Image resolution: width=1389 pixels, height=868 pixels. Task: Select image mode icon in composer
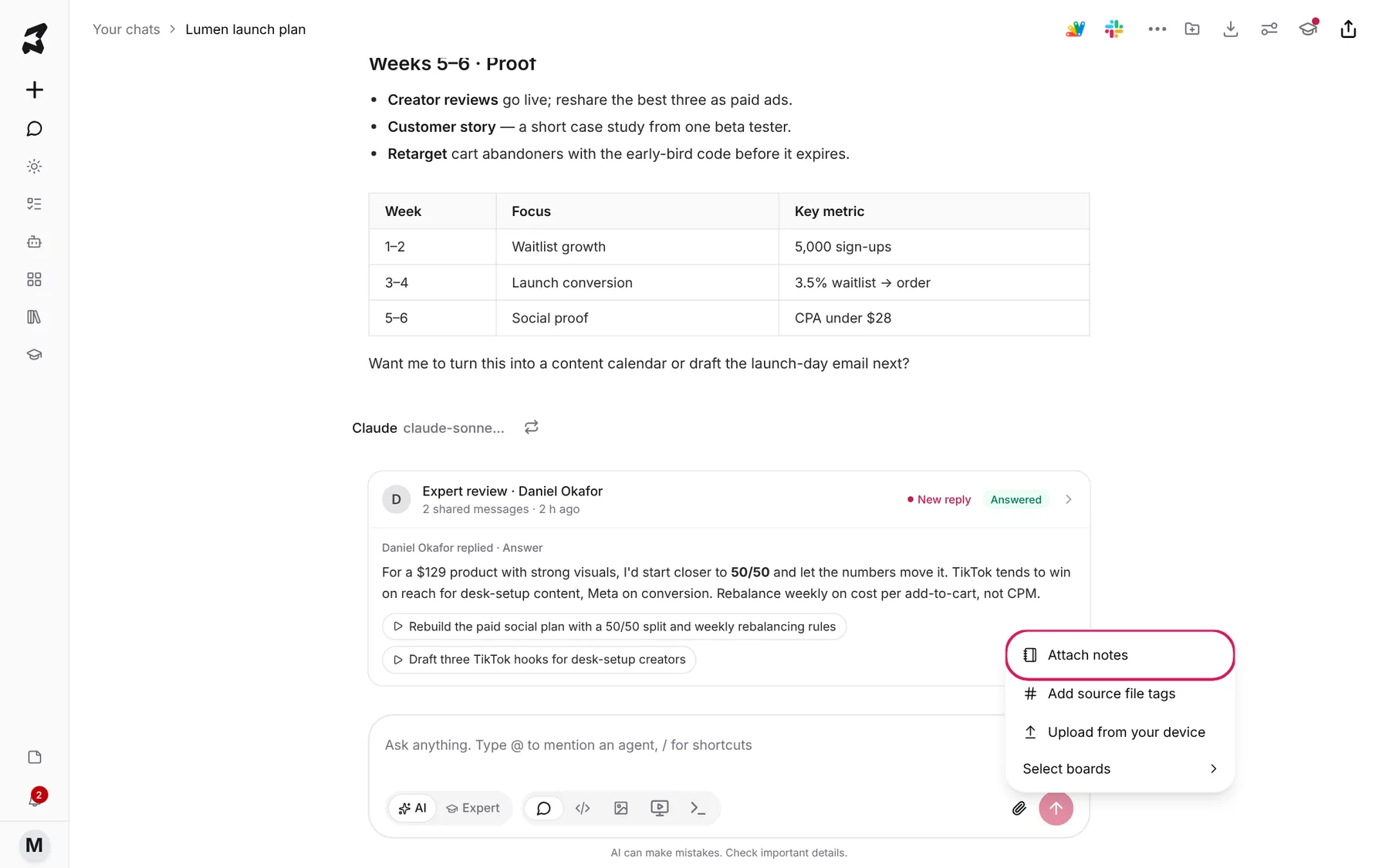point(621,808)
